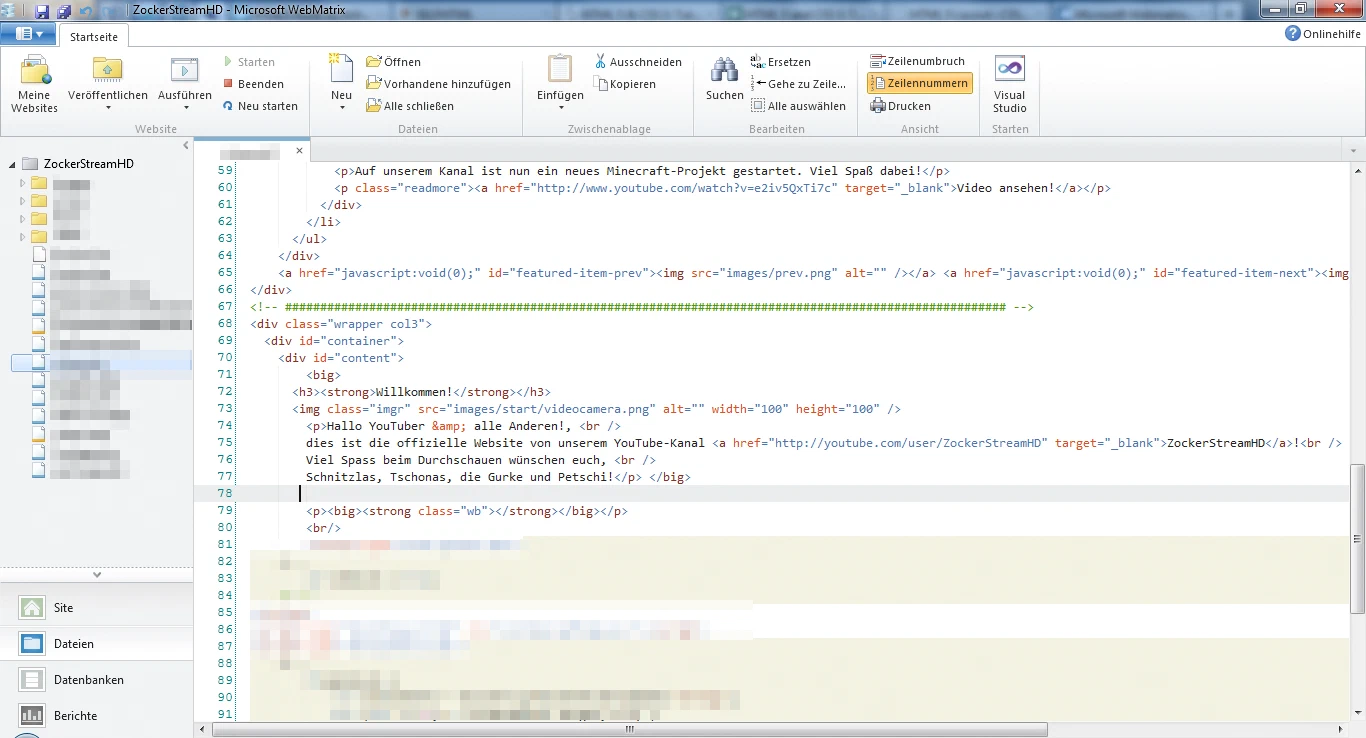Toggle Zeilenumbruch word wrap
This screenshot has width=1366, height=738.
coord(918,61)
